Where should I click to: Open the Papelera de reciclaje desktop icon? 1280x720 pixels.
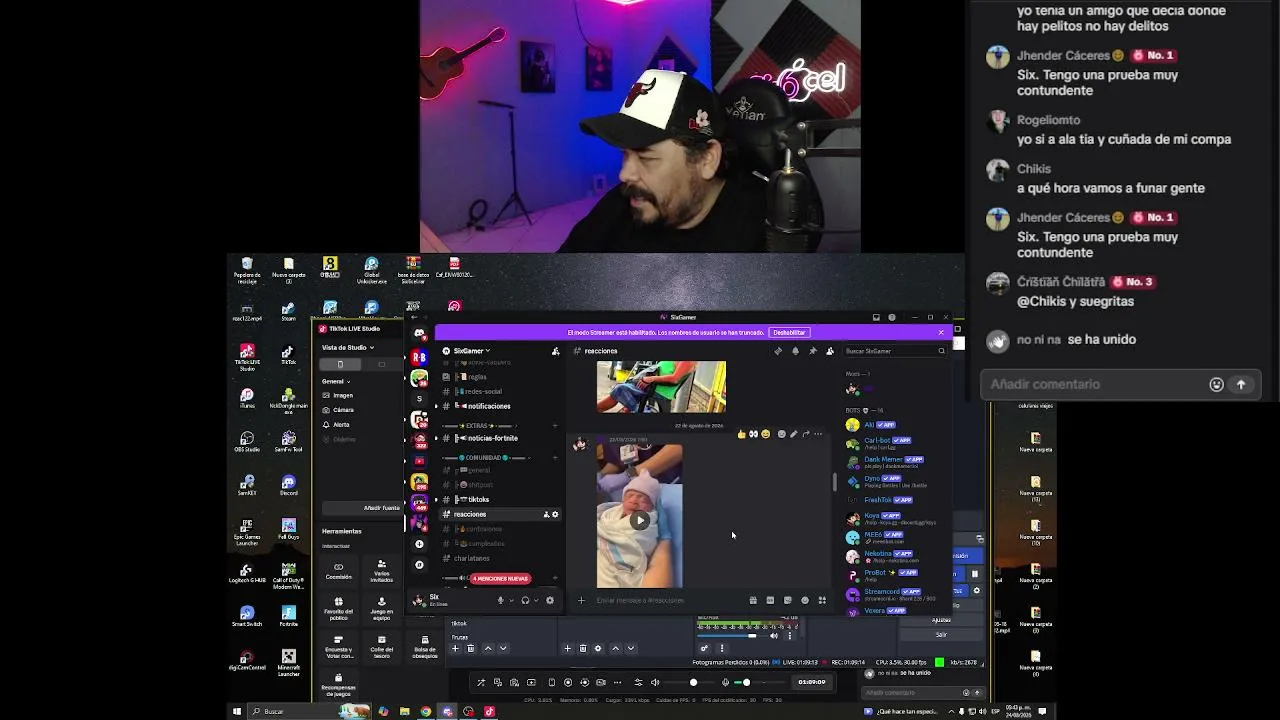pos(247,269)
